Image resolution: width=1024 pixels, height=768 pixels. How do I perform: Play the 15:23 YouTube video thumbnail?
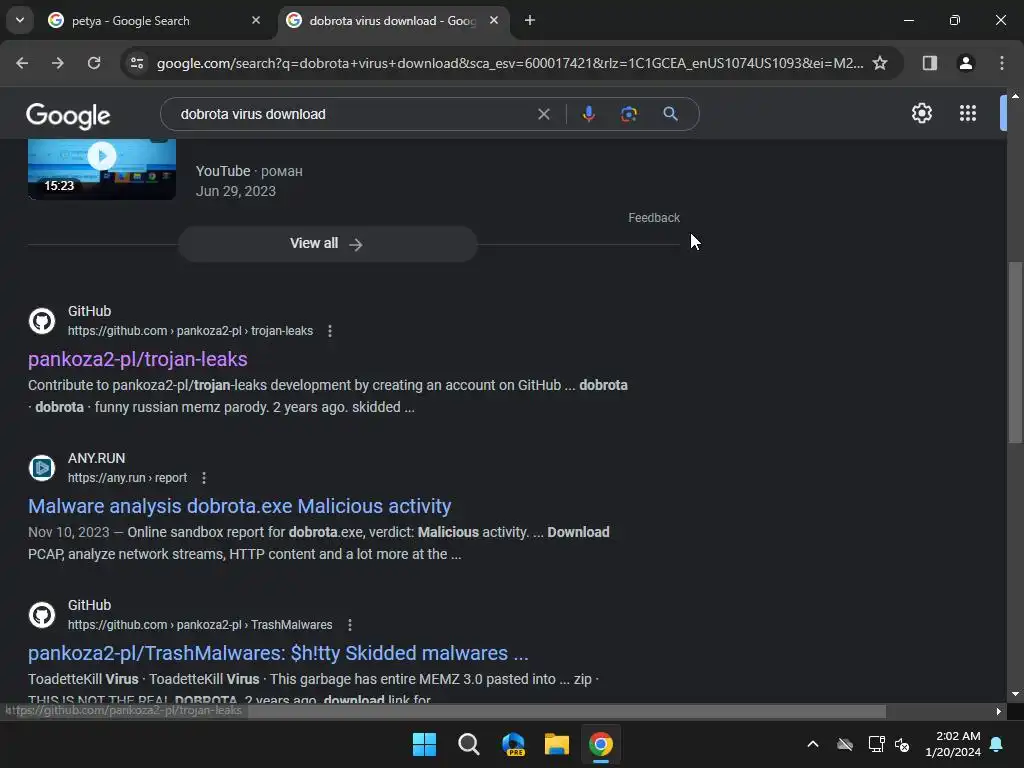click(102, 168)
